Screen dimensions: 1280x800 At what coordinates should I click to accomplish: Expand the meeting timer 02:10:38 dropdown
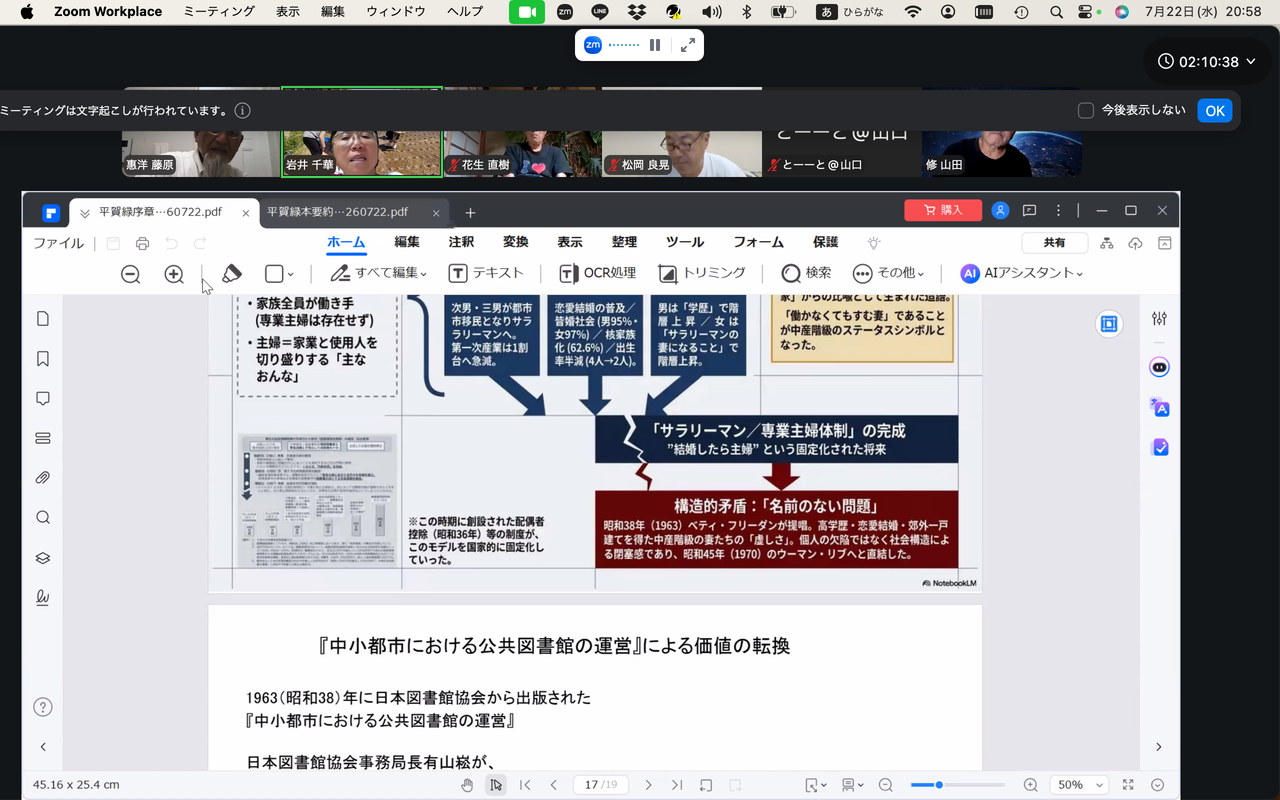pos(1250,62)
